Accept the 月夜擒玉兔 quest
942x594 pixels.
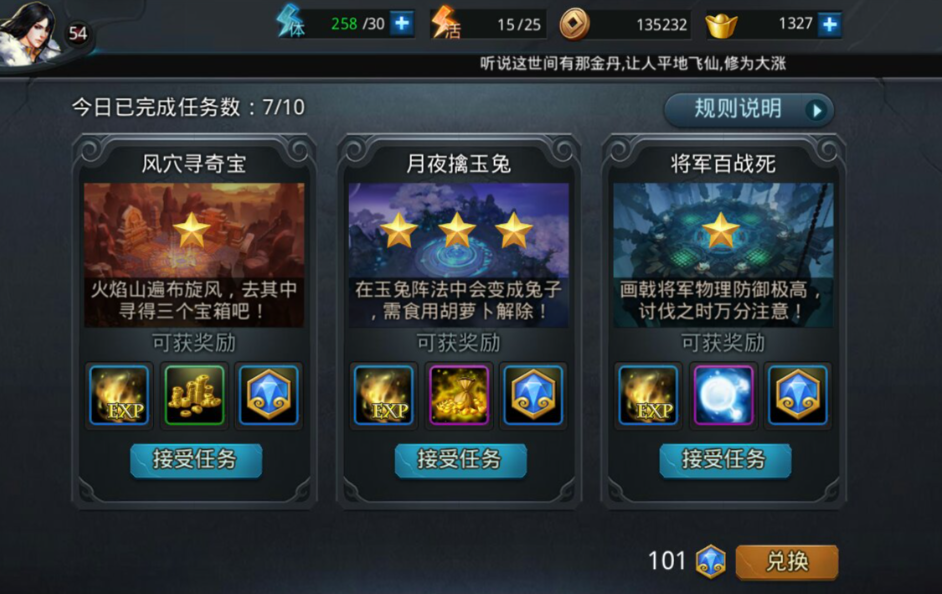(460, 460)
